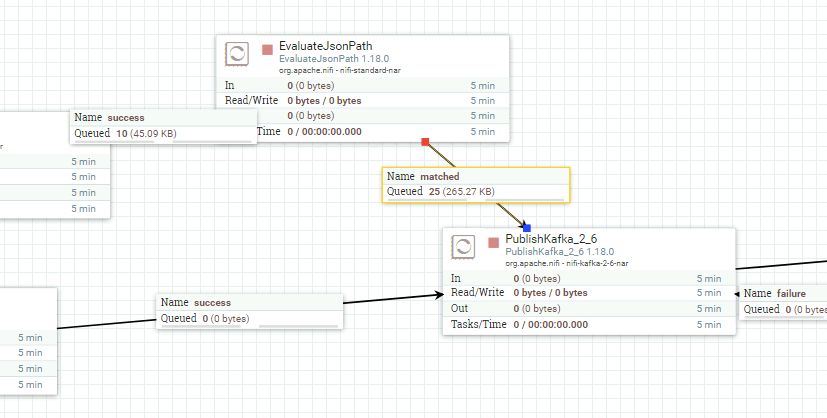This screenshot has height=418, width=827.
Task: Select the success connection with 10 queued
Action: point(164,127)
